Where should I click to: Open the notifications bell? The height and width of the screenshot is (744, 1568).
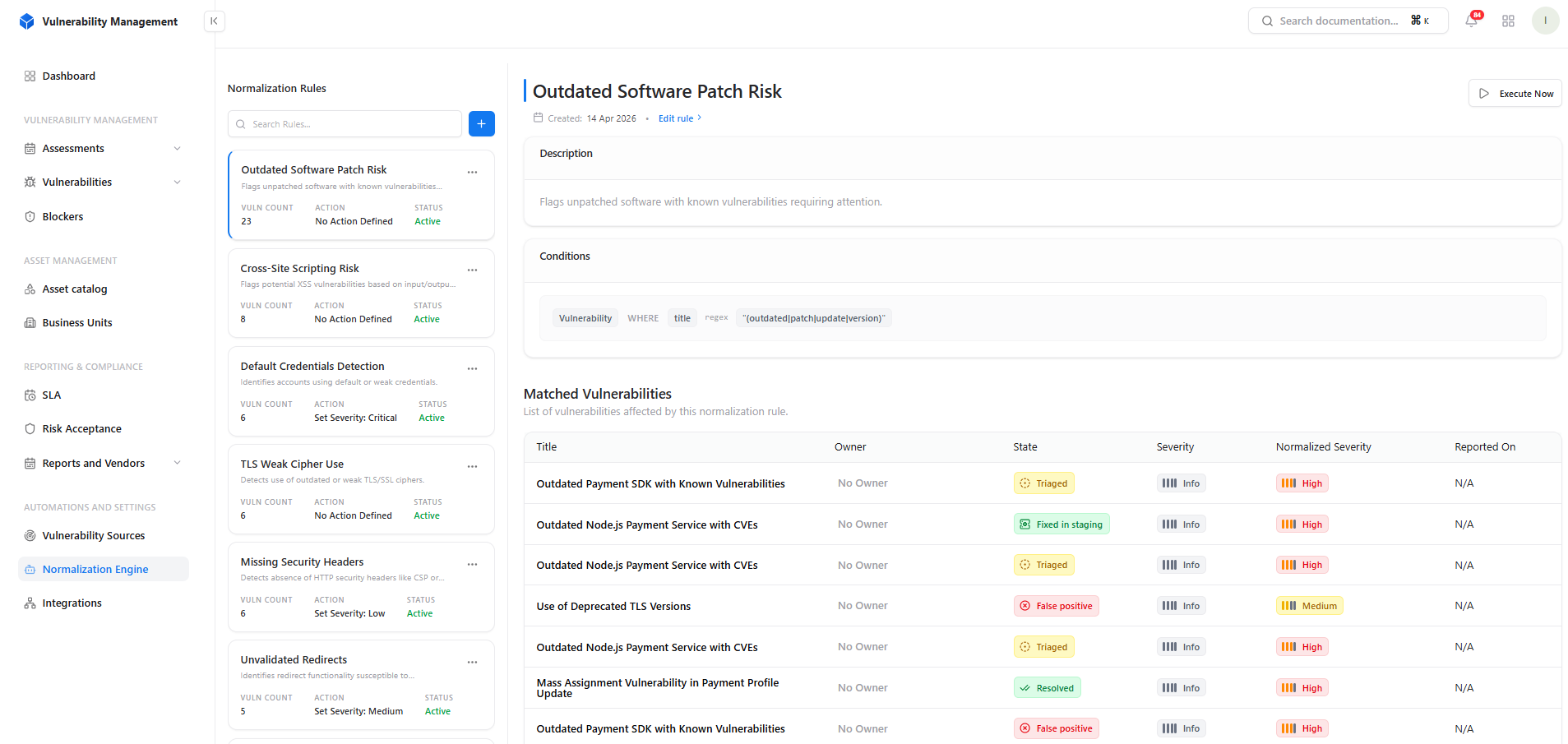point(1471,21)
